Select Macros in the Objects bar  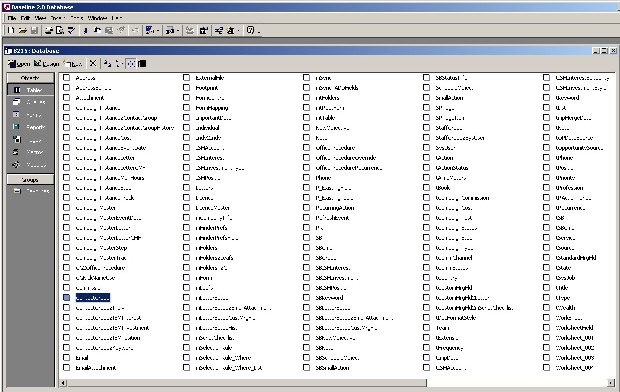coord(30,152)
